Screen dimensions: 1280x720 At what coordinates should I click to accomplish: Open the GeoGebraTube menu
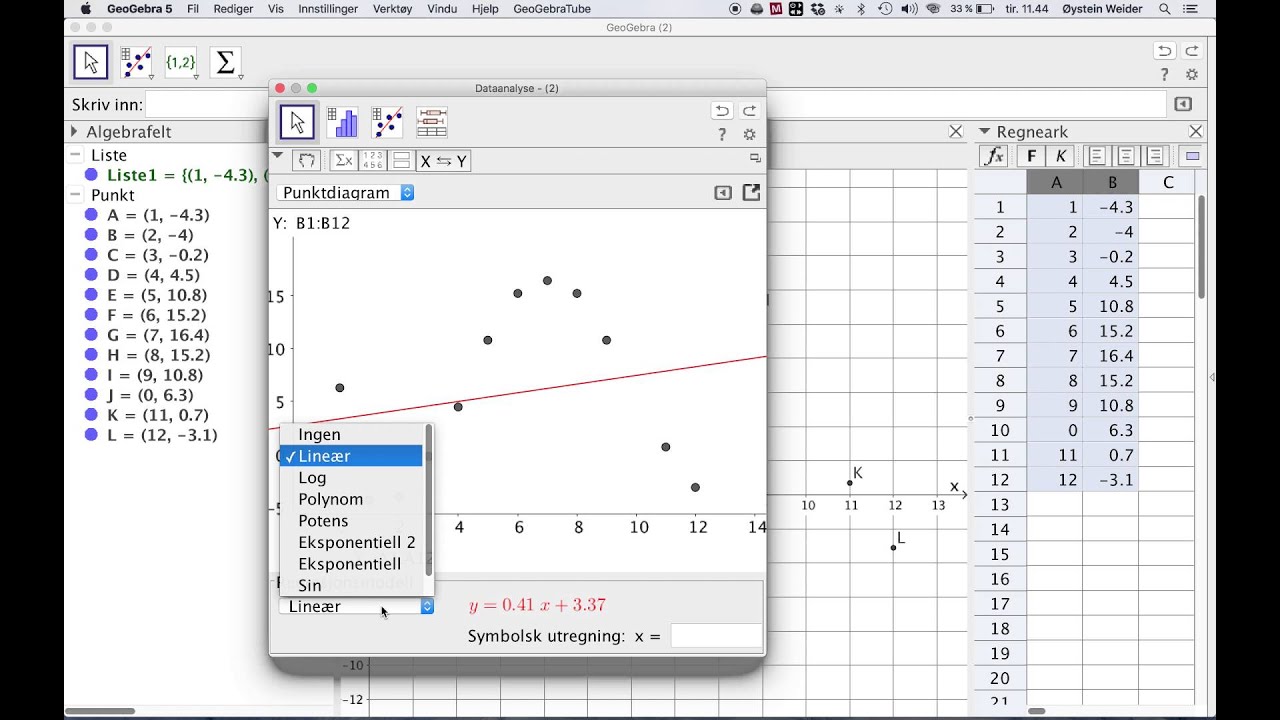point(552,9)
